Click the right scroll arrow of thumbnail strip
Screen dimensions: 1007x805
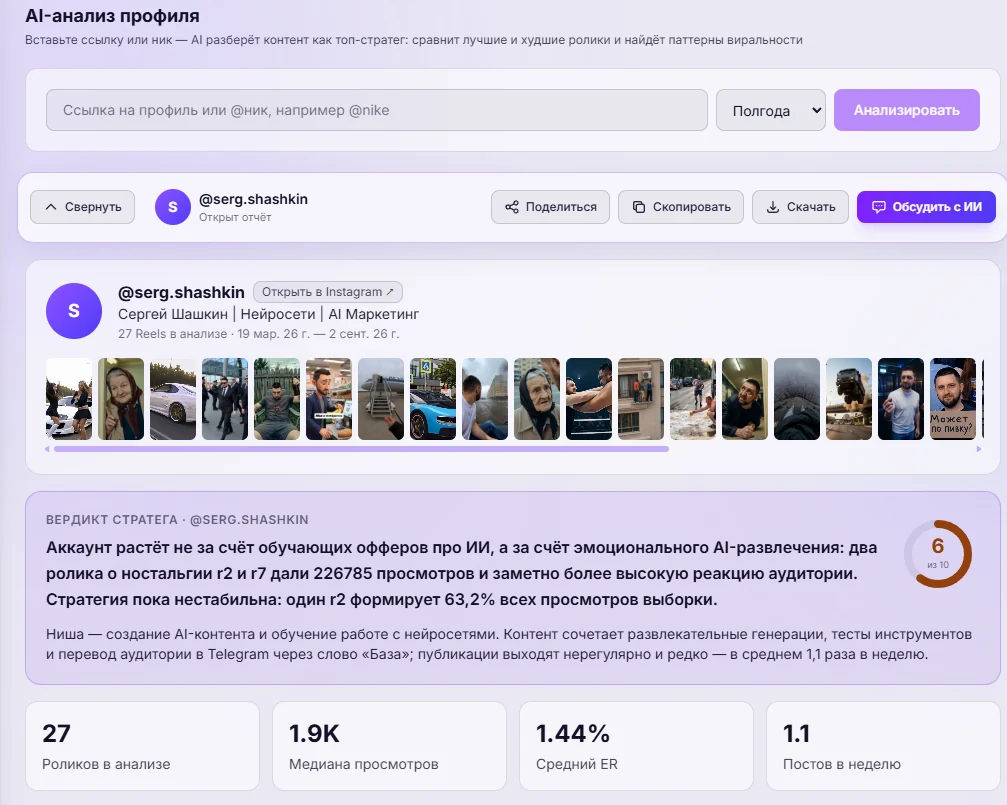point(979,449)
